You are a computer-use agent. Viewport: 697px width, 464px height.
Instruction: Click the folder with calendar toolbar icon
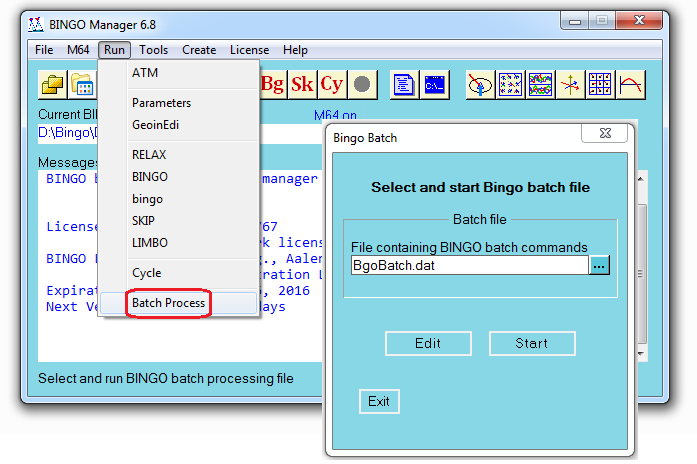(x=83, y=84)
